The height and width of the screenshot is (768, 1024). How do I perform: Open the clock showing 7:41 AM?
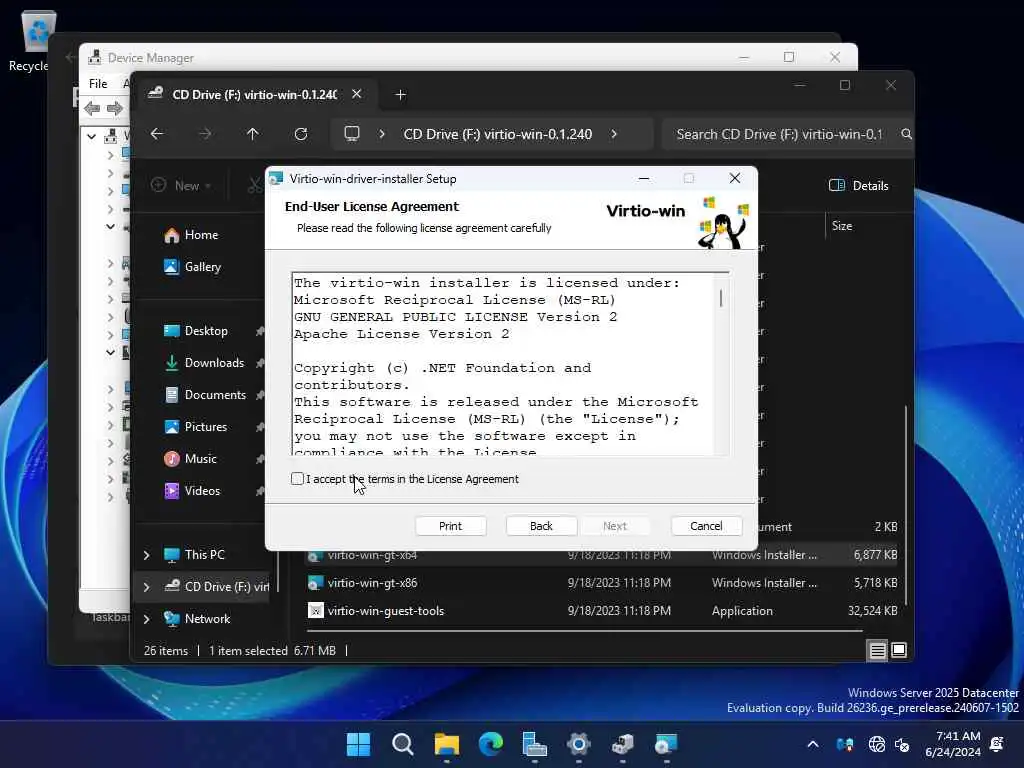(x=953, y=744)
